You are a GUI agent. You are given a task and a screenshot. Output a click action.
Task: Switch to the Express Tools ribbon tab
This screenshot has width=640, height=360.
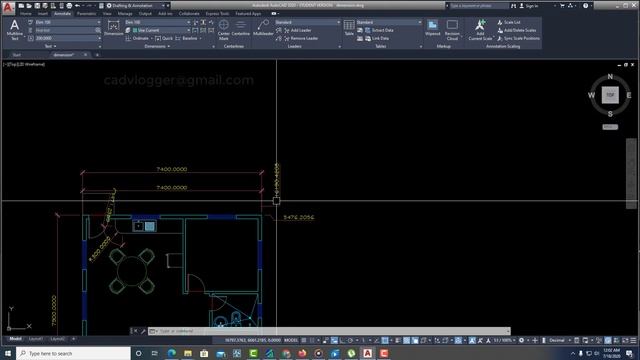point(217,13)
